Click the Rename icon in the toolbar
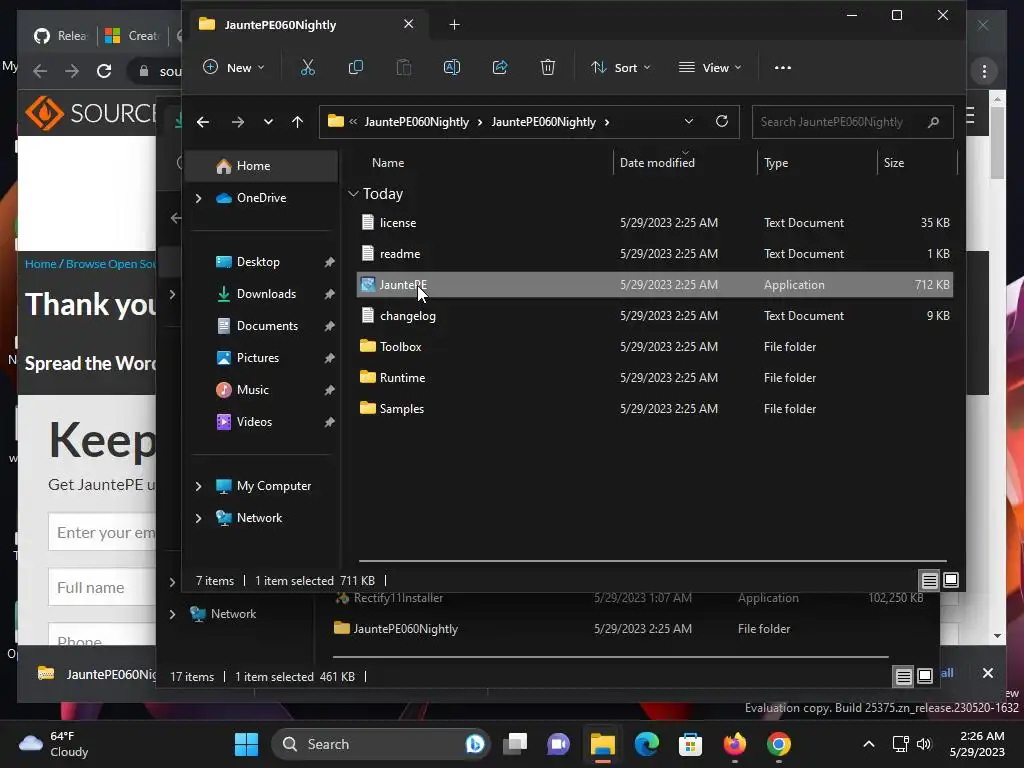 (x=452, y=67)
